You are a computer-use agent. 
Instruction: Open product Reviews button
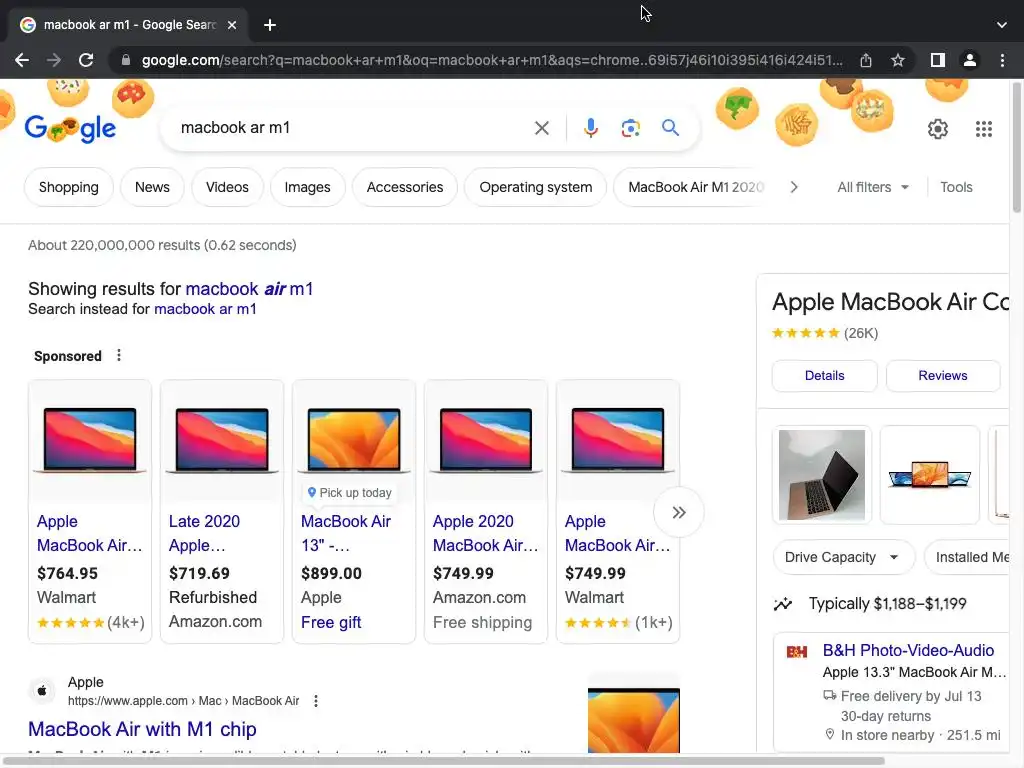pos(942,376)
